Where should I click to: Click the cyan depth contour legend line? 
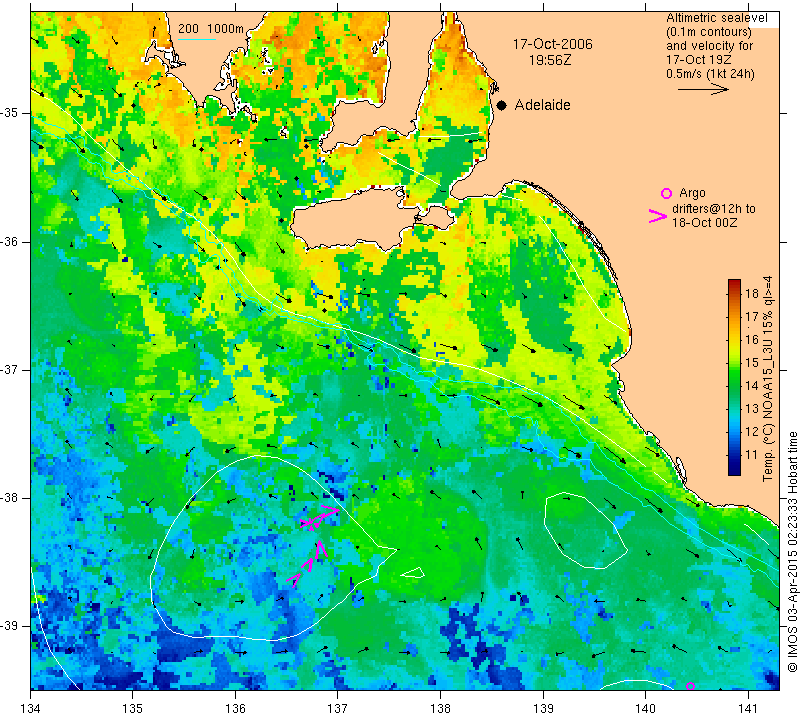(197, 39)
